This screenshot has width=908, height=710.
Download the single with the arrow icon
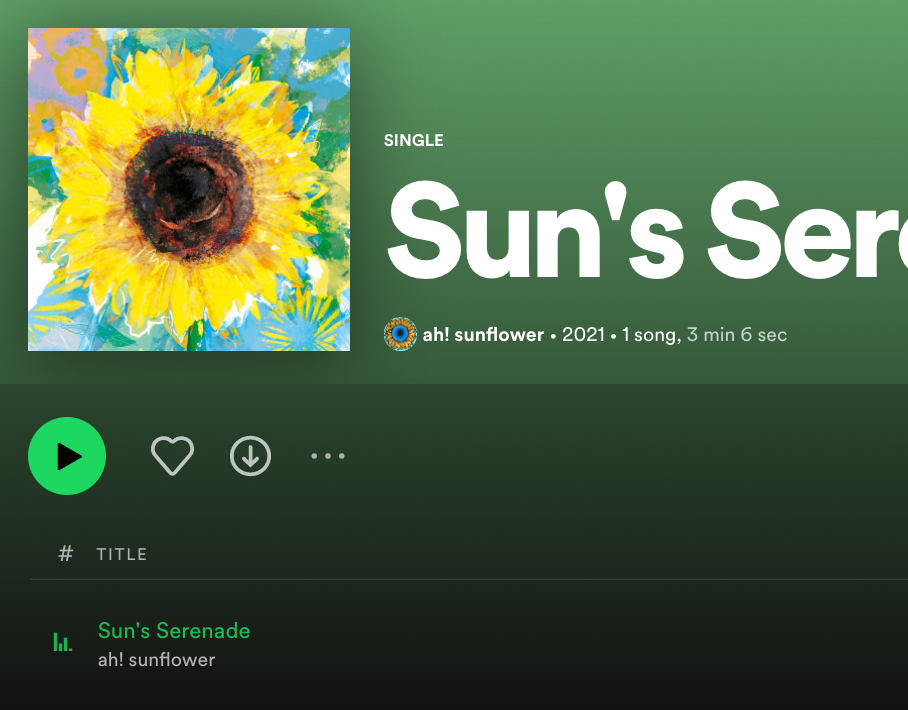tap(250, 456)
